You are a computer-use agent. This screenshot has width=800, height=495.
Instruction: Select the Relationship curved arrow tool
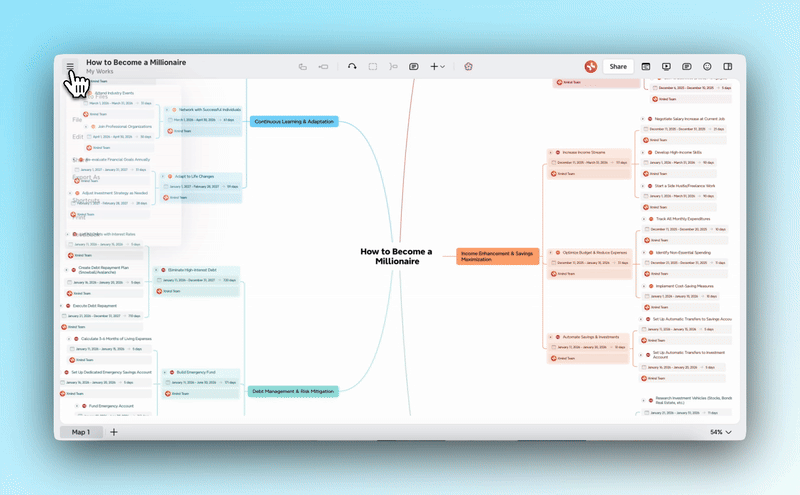(x=351, y=67)
